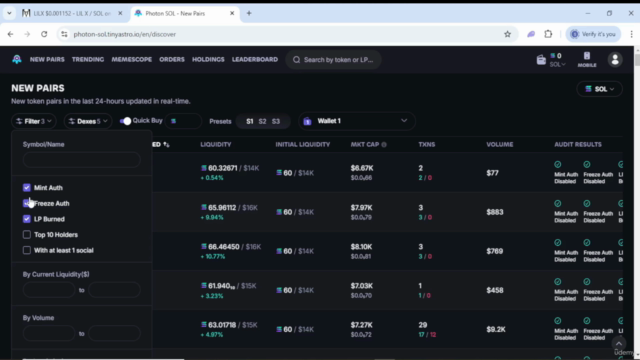This screenshot has height=360, width=640.
Task: Collapse the Filter dropdown
Action: pos(33,121)
